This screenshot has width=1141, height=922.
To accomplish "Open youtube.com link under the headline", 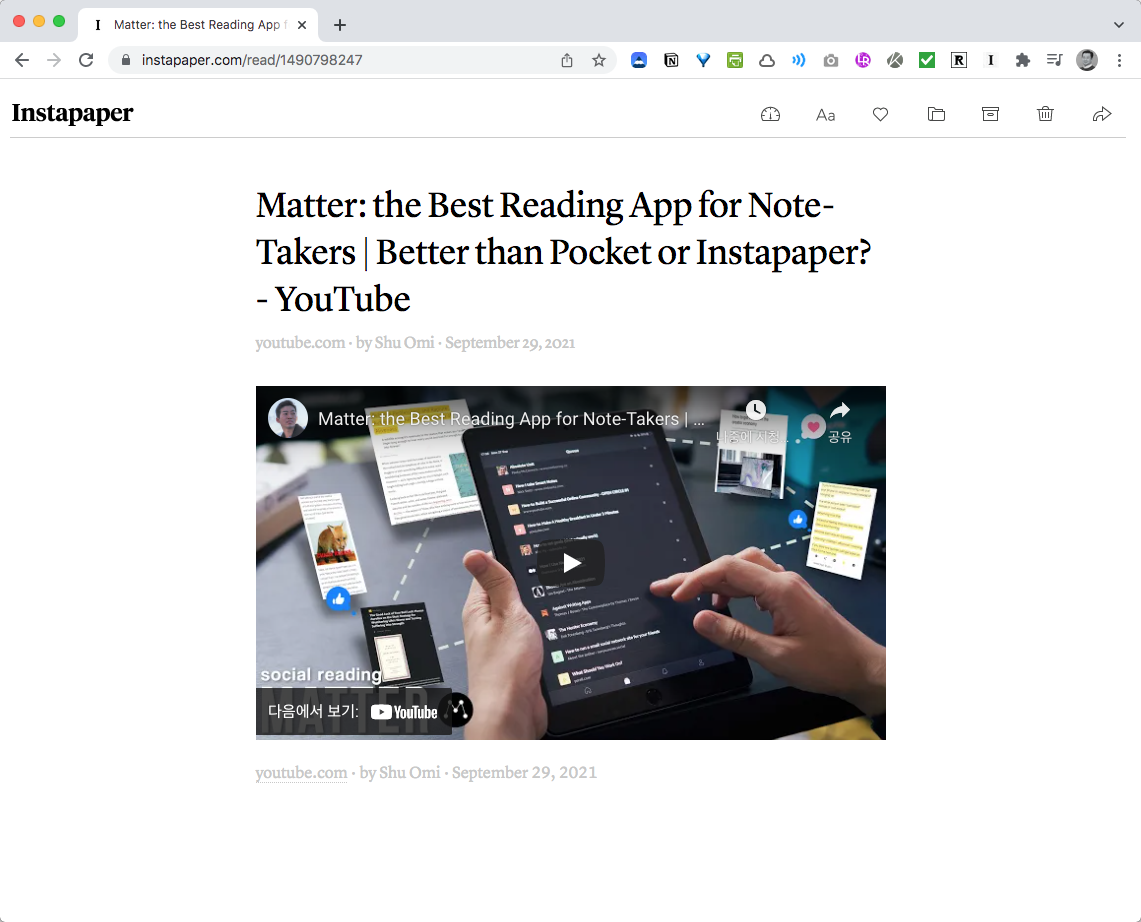I will (x=300, y=343).
